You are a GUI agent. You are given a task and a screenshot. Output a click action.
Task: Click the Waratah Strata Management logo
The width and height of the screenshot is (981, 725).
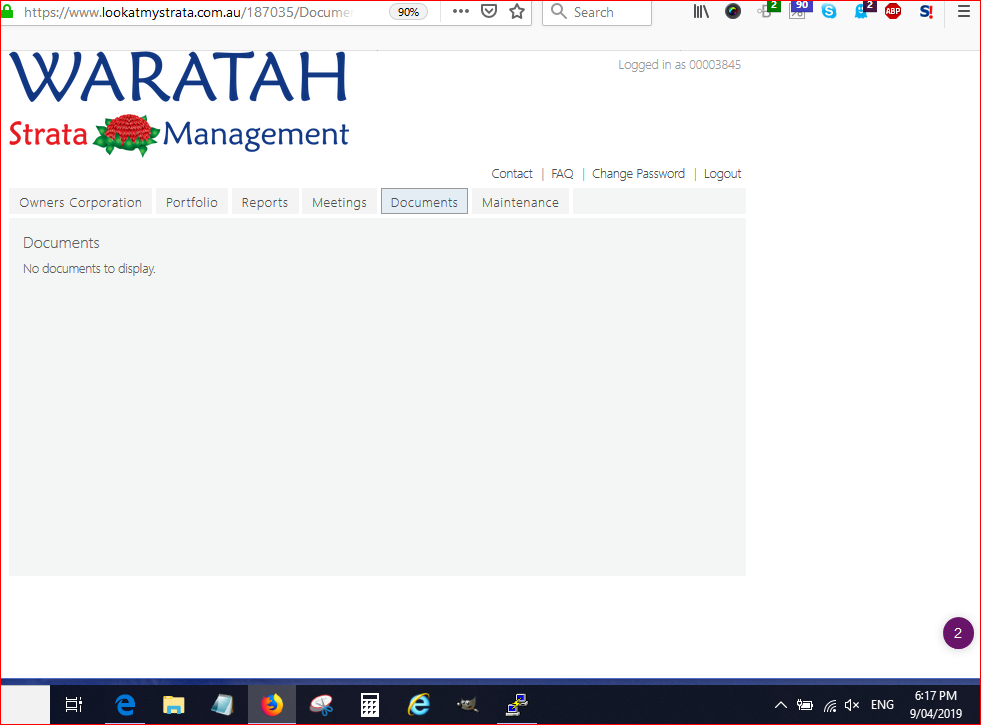[179, 103]
